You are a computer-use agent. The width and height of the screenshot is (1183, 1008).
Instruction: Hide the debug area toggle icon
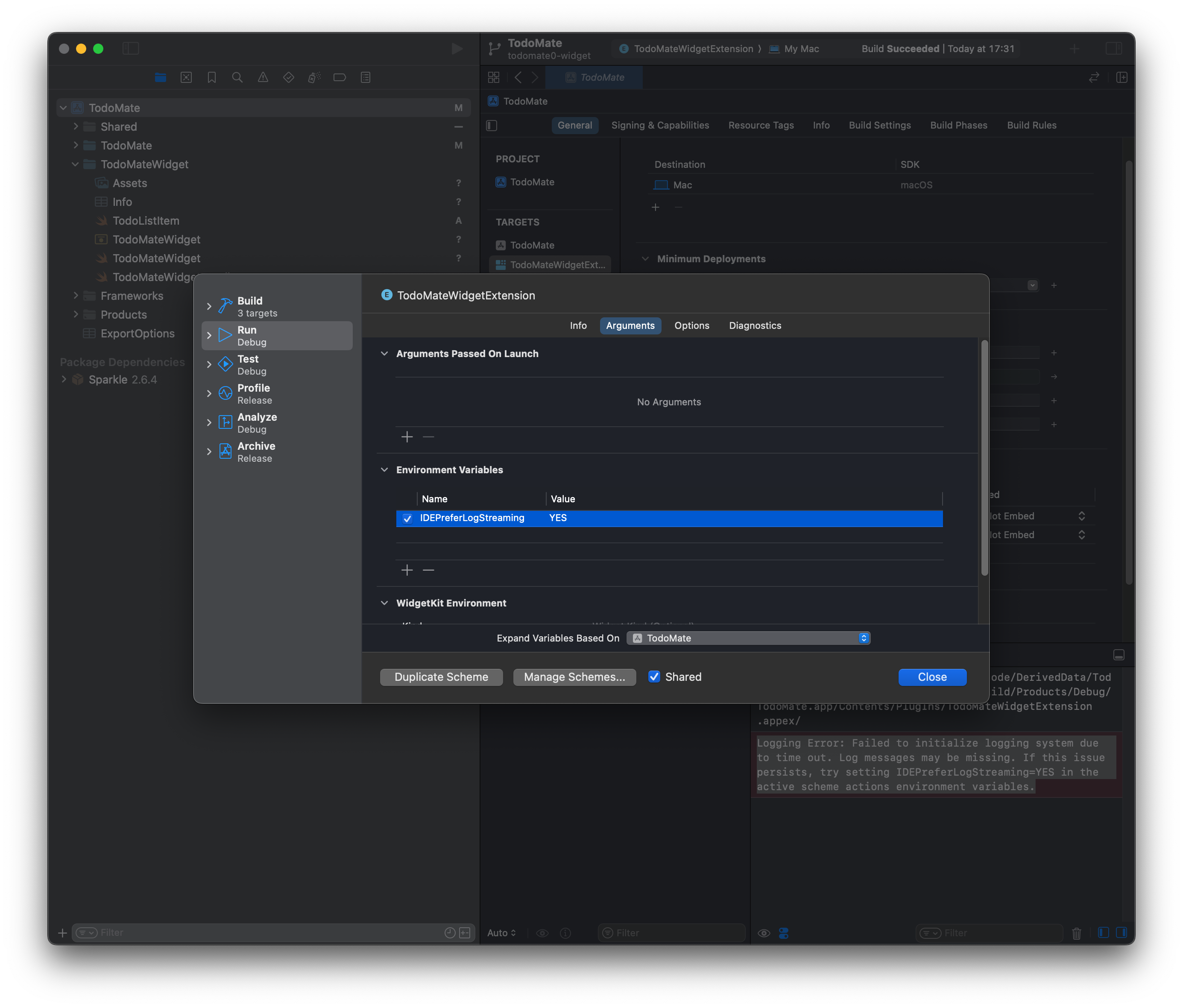pos(1119,654)
